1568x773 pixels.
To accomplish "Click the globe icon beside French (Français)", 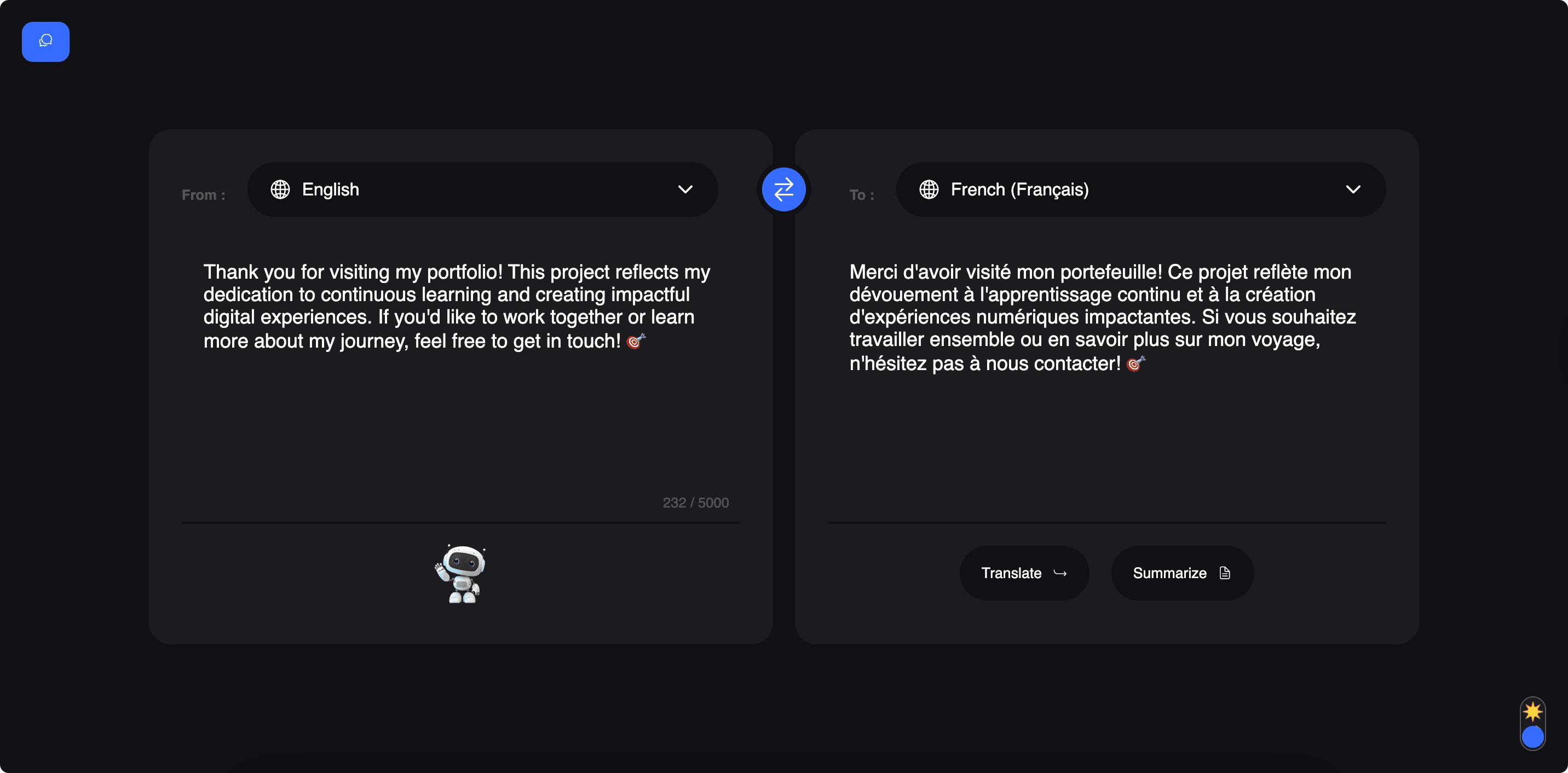I will pos(928,189).
